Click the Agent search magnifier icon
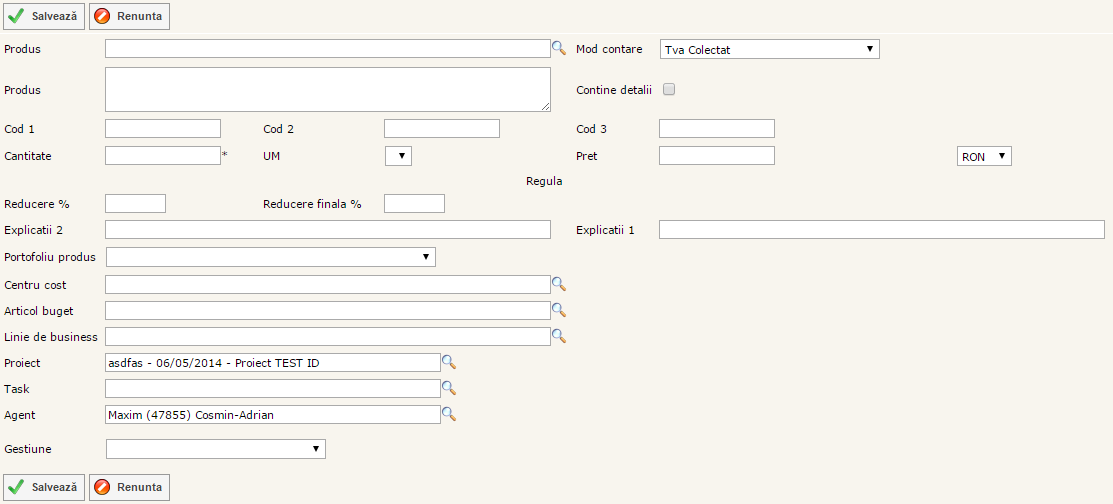The height and width of the screenshot is (504, 1113). pos(449,414)
